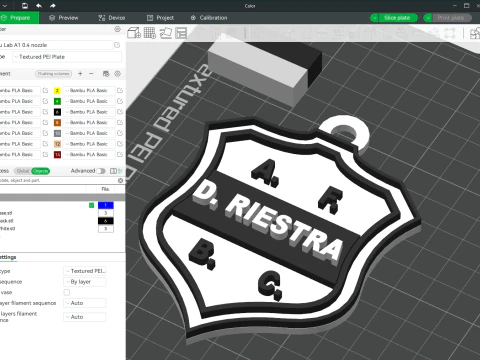Click the Print plate button
Image resolution: width=480 pixels, height=360 pixels.
[451, 18]
